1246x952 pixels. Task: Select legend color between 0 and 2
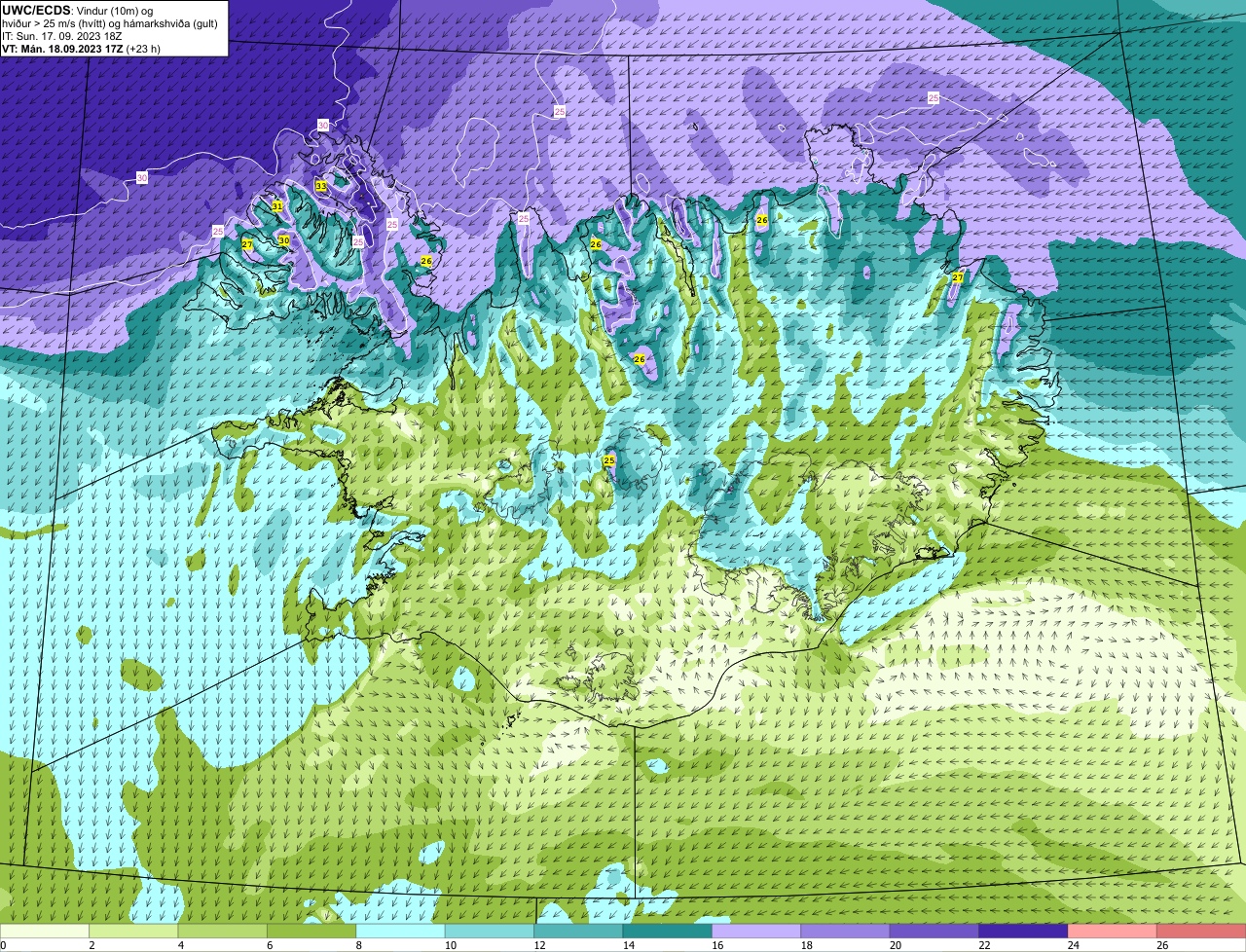[45, 931]
